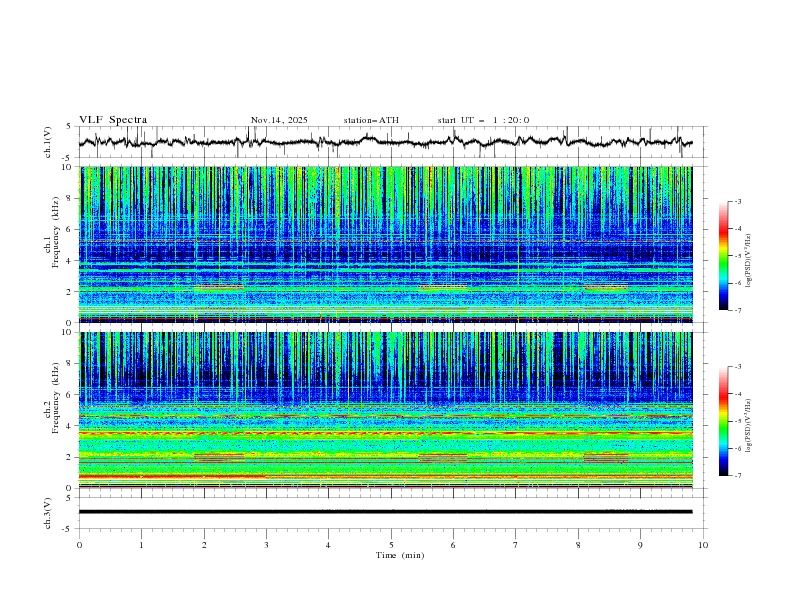Click the "ch.3(V)" waveform axis label
This screenshot has height=612, width=792.
coord(47,513)
